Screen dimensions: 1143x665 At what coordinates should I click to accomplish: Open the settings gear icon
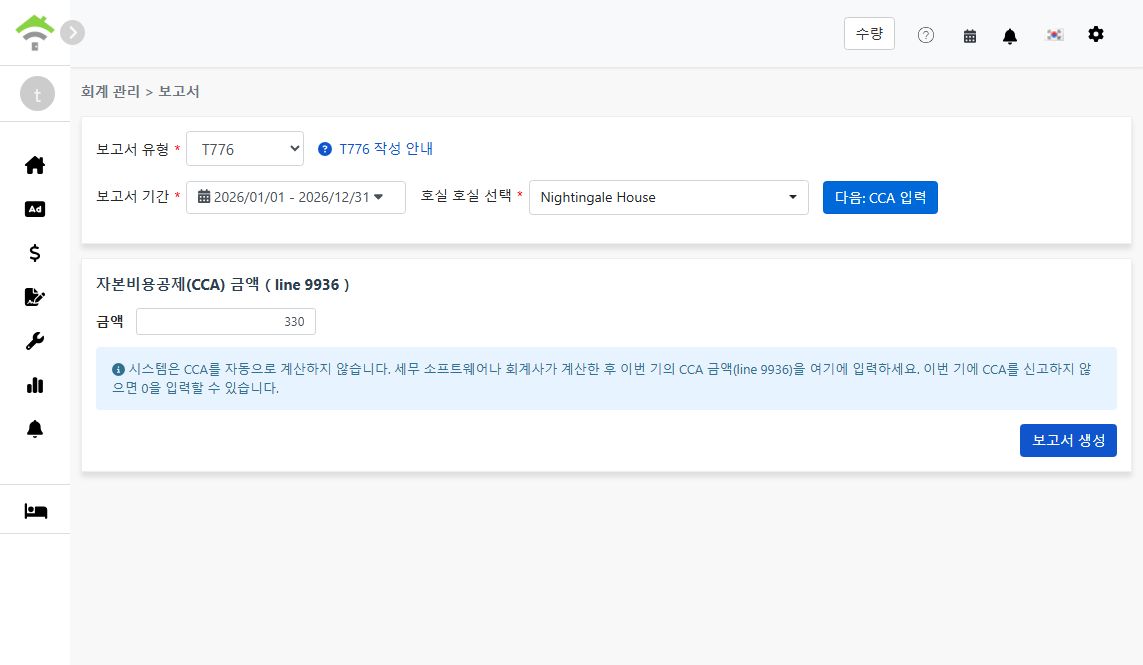[1096, 34]
